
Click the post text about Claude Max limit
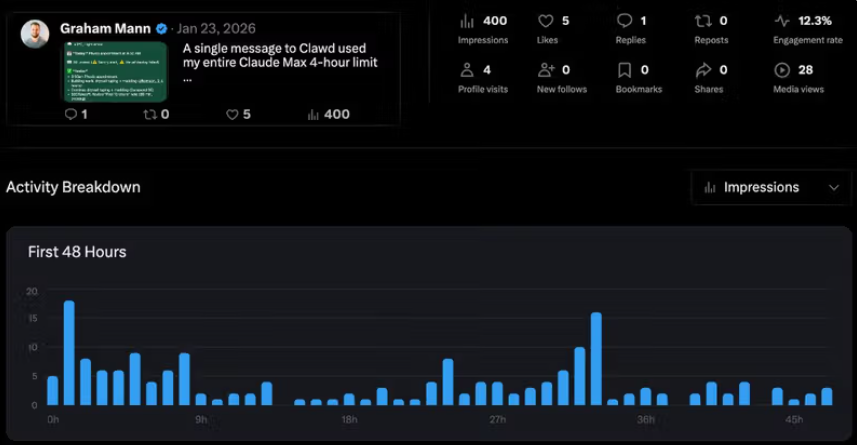tap(280, 62)
